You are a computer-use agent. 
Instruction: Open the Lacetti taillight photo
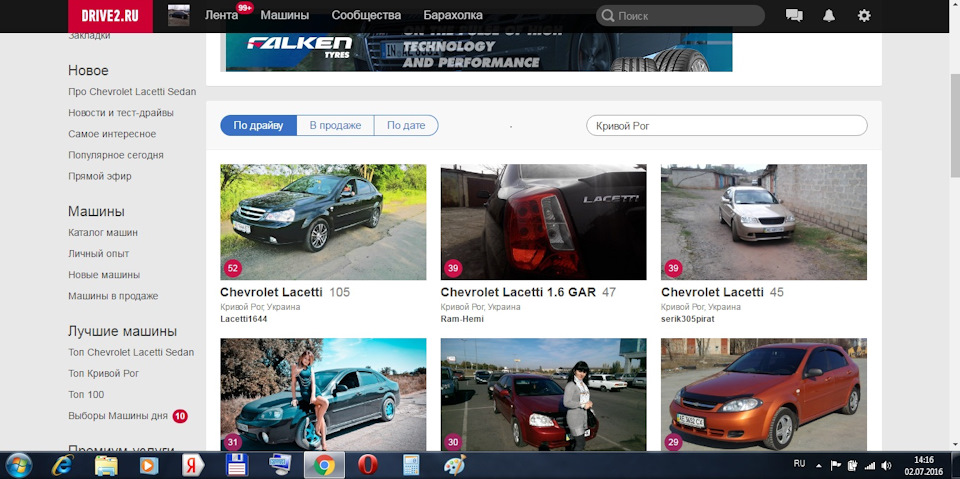tap(543, 222)
